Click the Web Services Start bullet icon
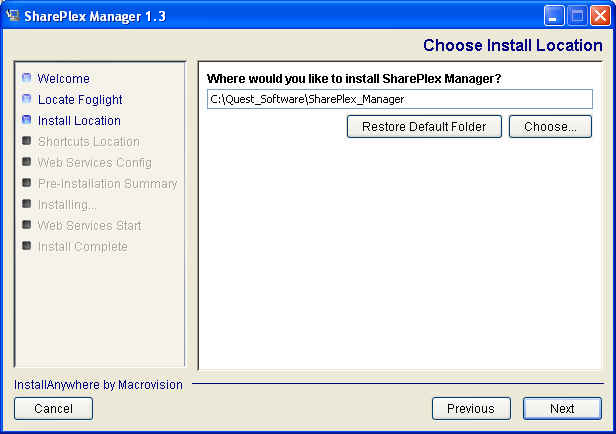616x434 pixels. 26,225
